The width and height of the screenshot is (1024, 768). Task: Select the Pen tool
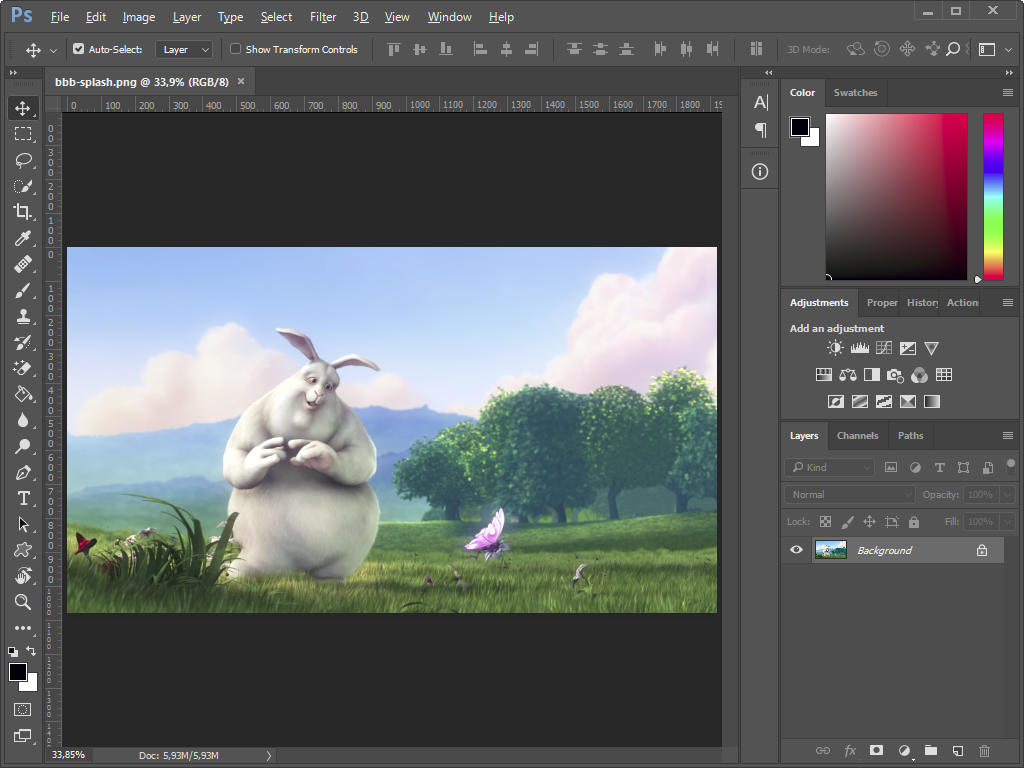click(x=22, y=472)
